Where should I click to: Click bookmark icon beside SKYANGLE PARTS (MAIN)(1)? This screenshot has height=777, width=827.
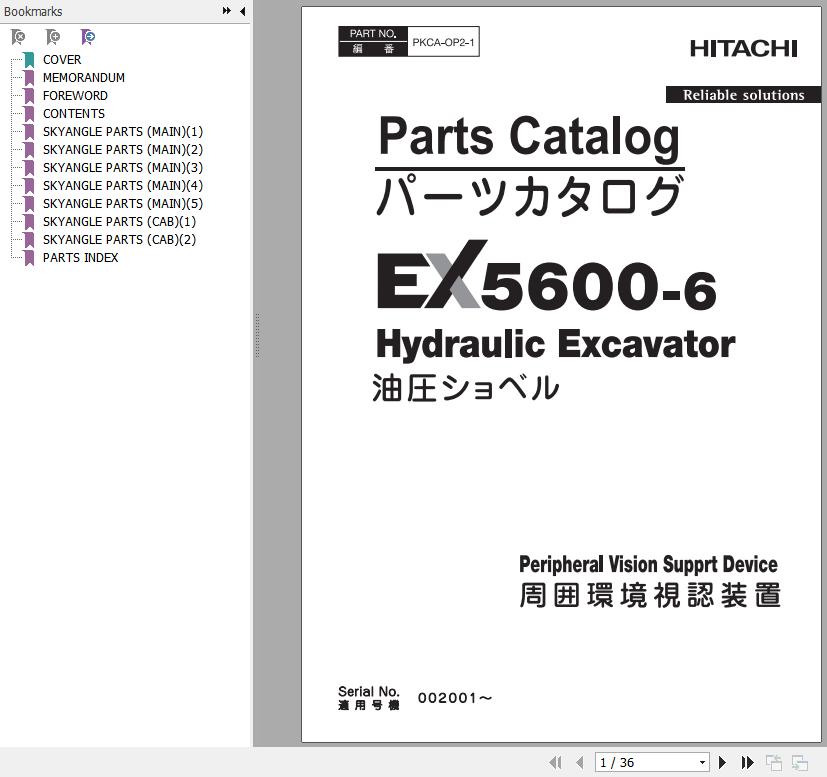pyautogui.click(x=30, y=131)
